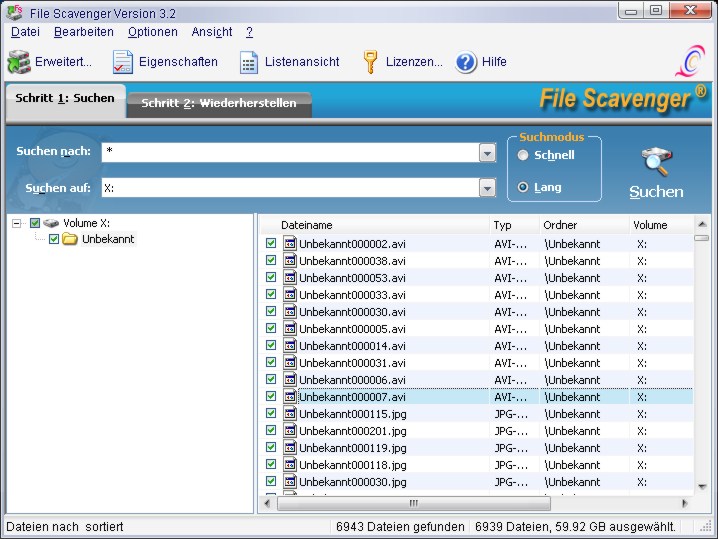Click the Listenansicht toolbar label

(302, 62)
